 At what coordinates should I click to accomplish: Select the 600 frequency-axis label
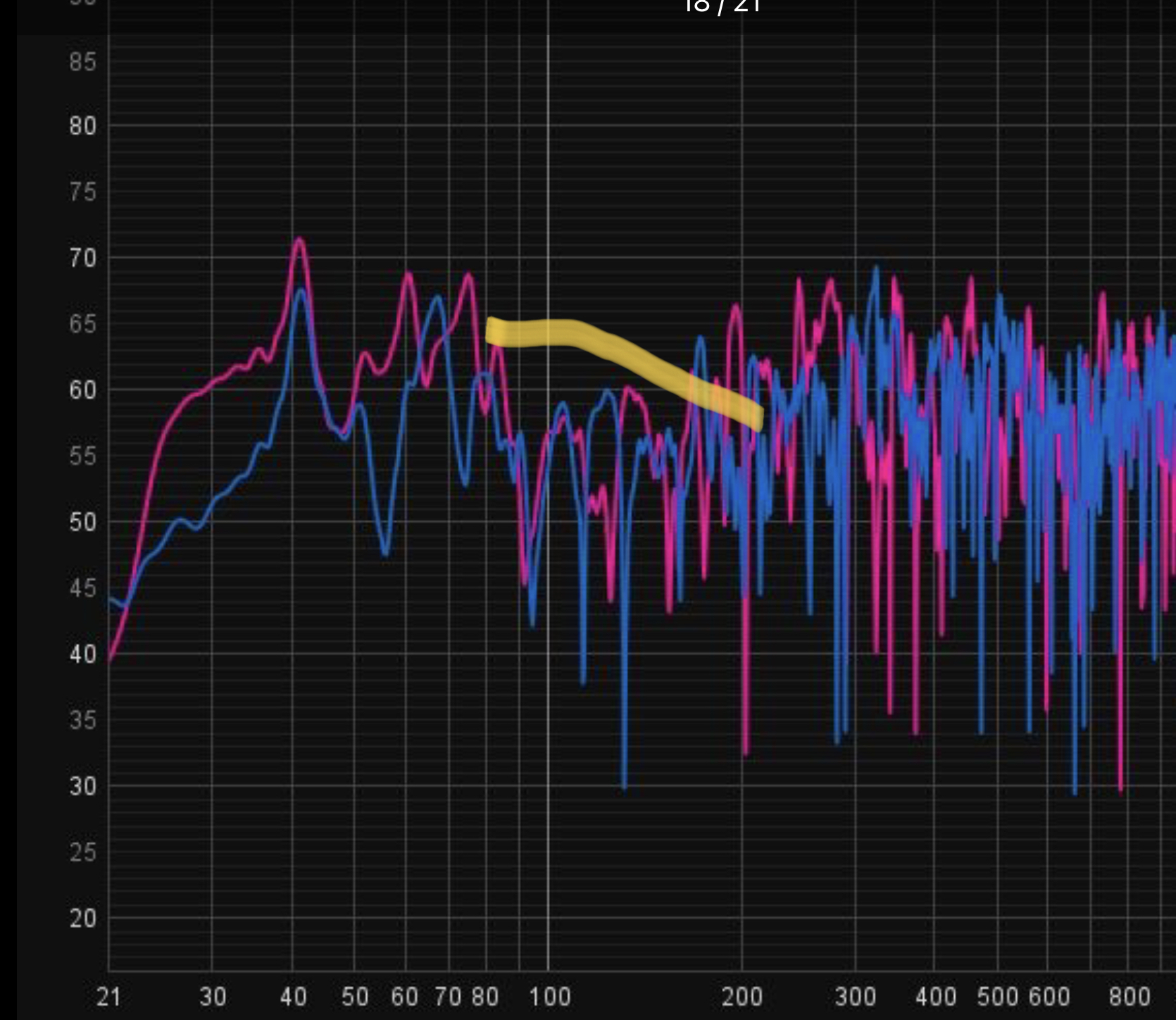1049,997
